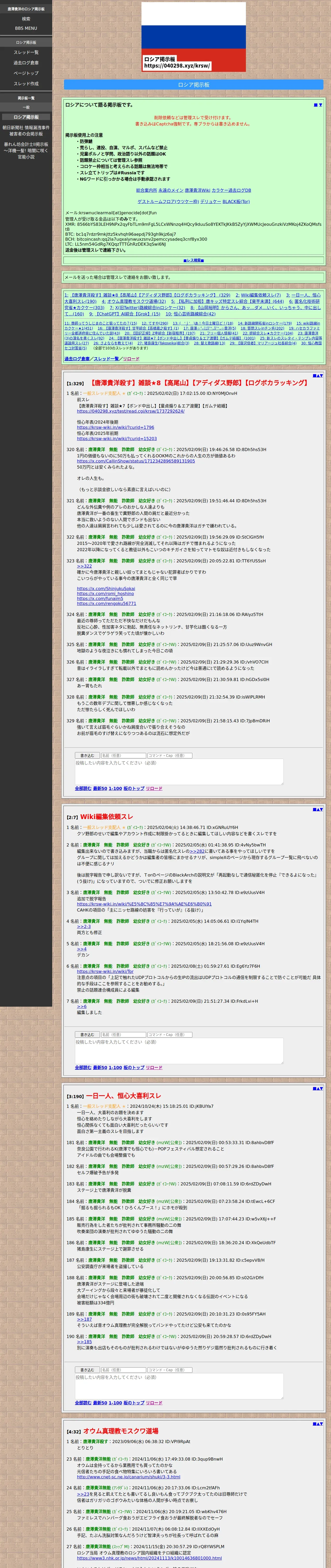Viewport: 331px width, 1568px height.
Task: Click the ▼ icon in the board description header
Action: [x=321, y=105]
